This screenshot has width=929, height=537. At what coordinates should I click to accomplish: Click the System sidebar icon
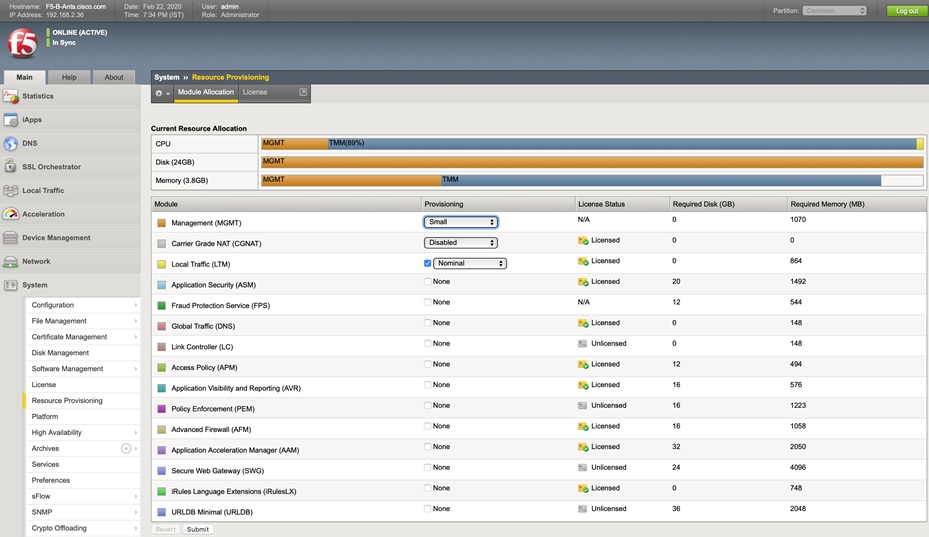click(11, 285)
